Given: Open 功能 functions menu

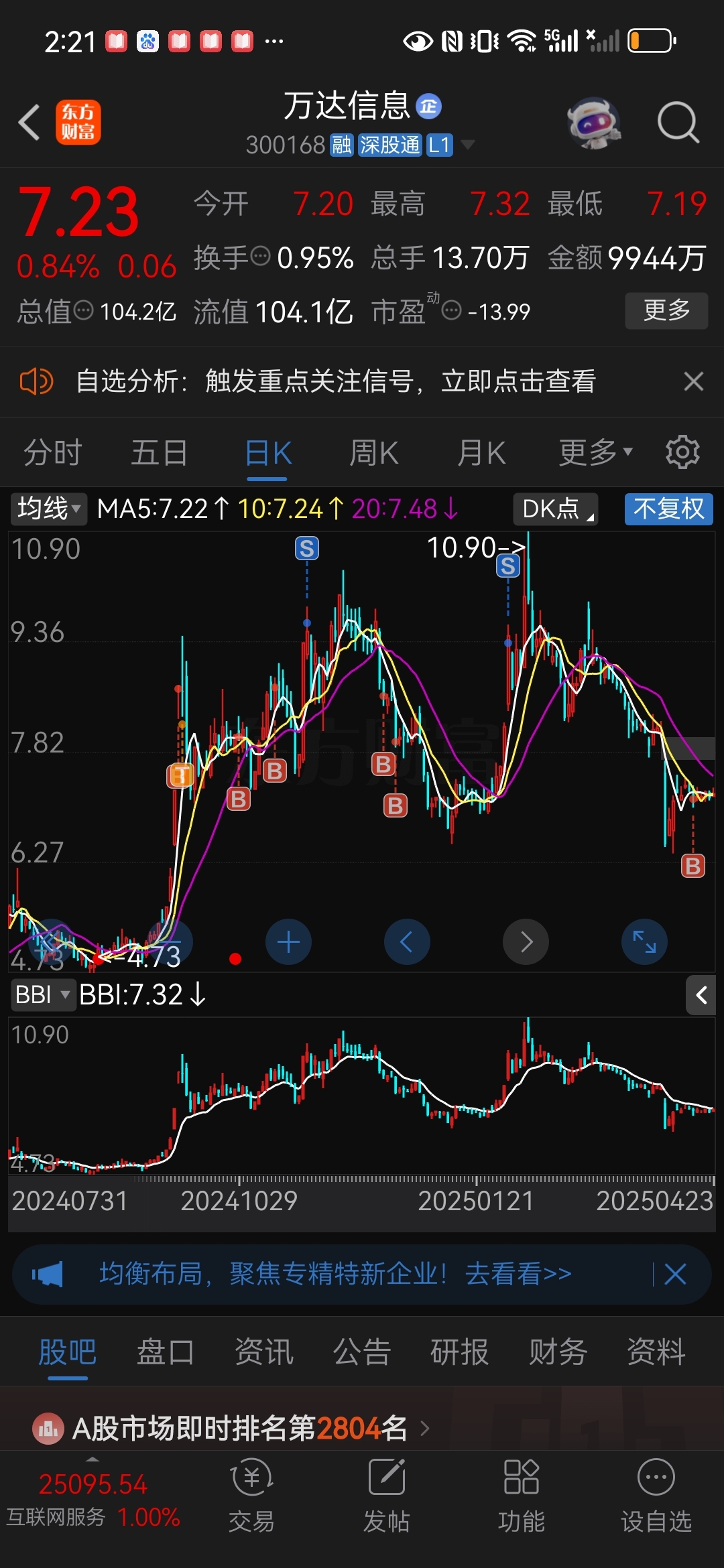Looking at the screenshot, I should [x=521, y=1496].
